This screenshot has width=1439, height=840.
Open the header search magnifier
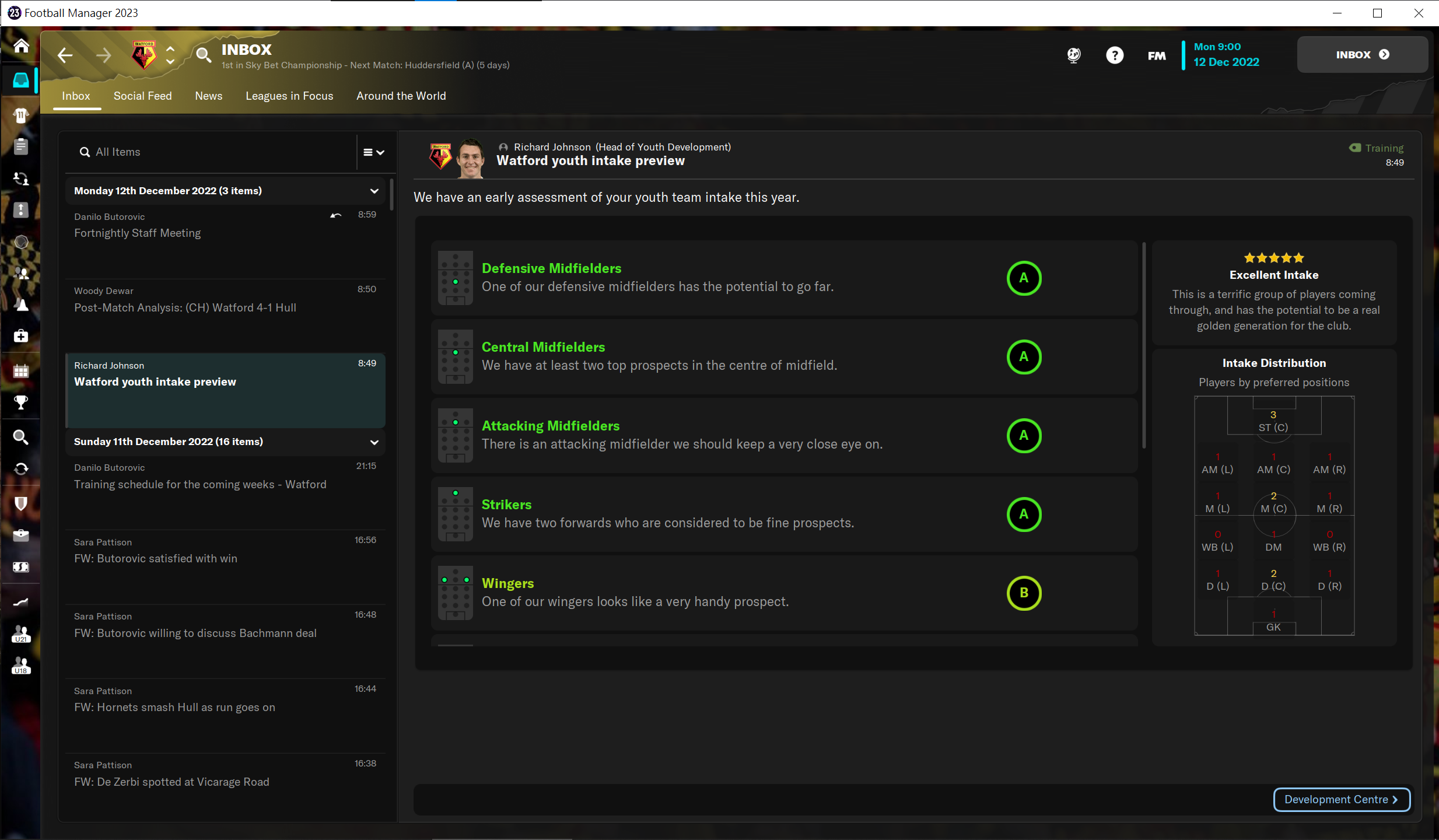pyautogui.click(x=203, y=55)
